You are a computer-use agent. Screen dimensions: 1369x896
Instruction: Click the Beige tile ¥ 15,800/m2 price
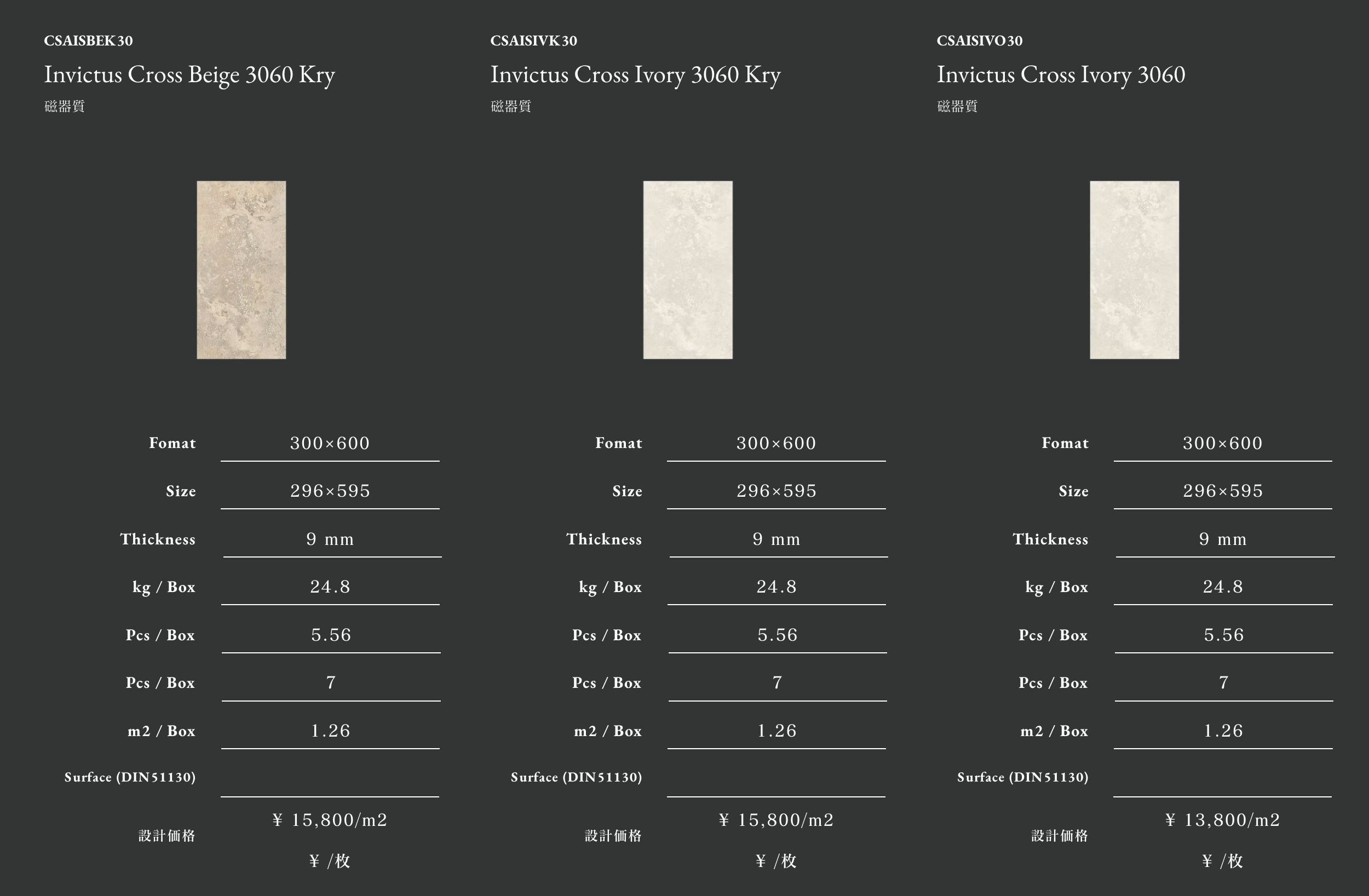[x=330, y=819]
